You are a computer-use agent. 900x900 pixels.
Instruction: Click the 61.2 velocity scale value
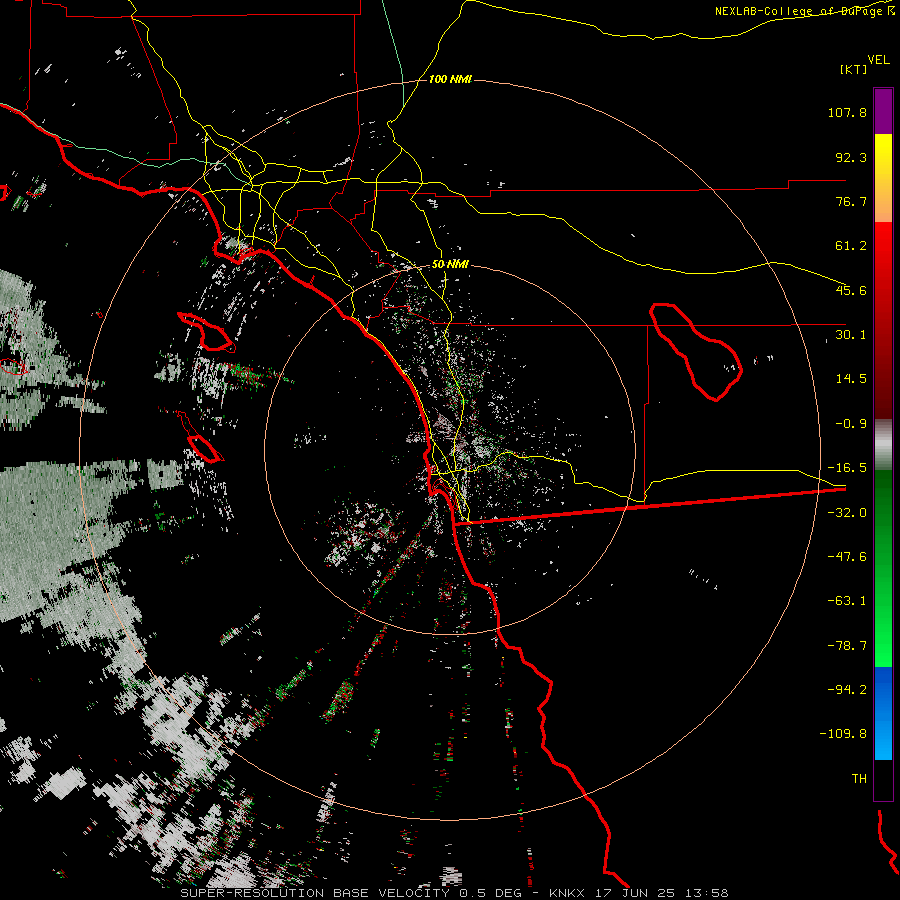[x=851, y=246]
